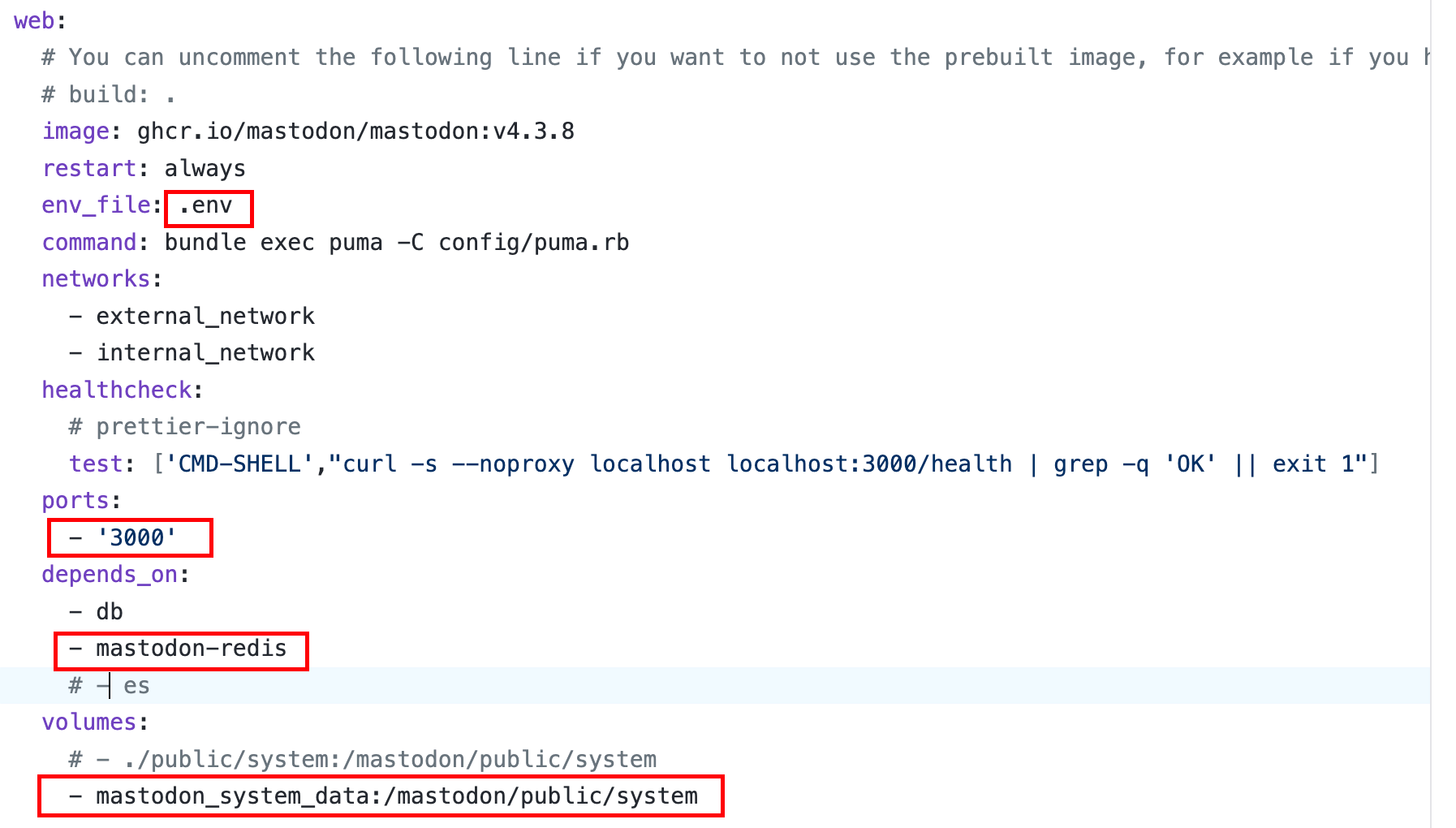Click the highlighted 'mastodon-redis' entry
This screenshot has height=828, width=1456.
(x=191, y=649)
